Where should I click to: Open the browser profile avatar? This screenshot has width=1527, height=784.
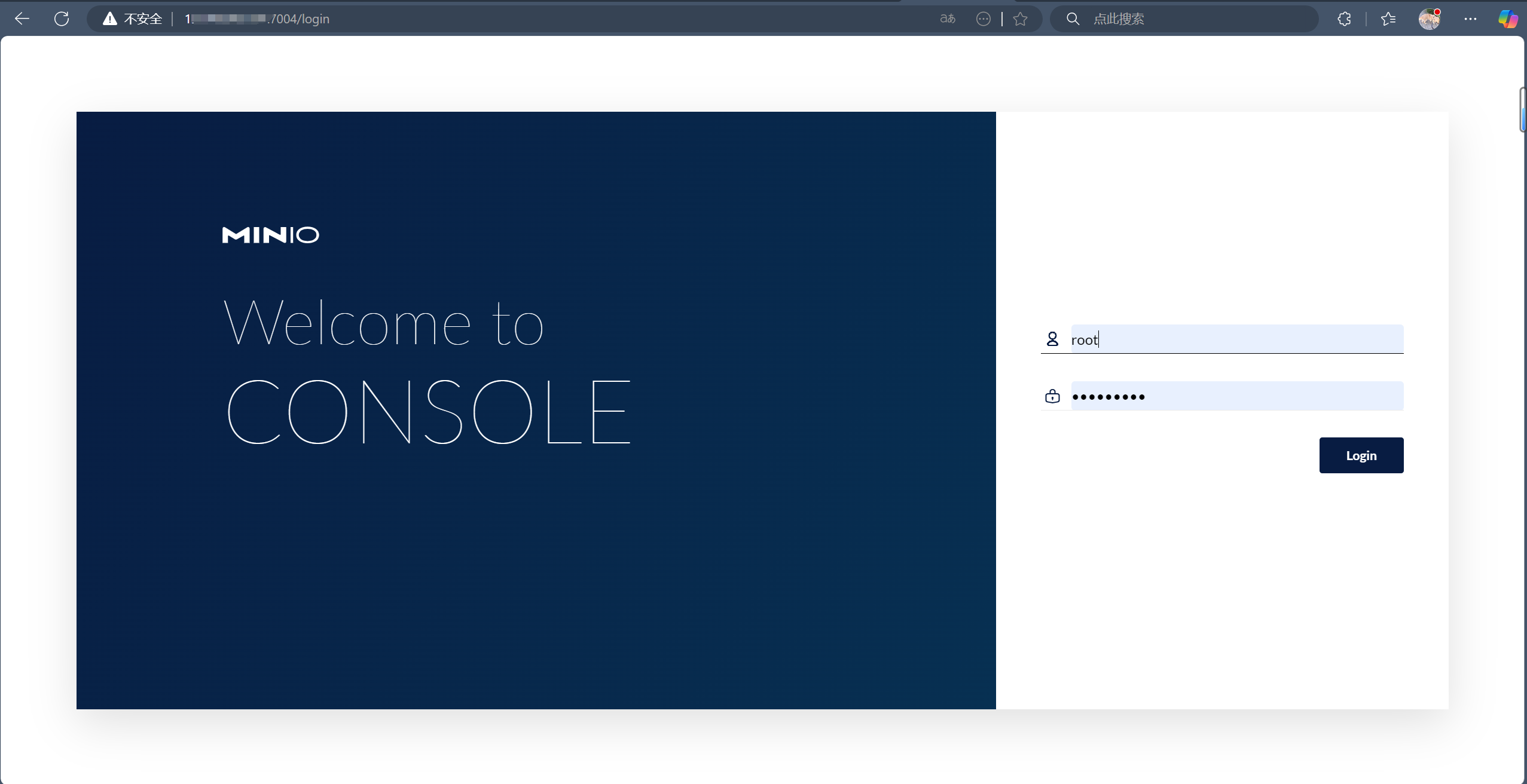click(1430, 19)
